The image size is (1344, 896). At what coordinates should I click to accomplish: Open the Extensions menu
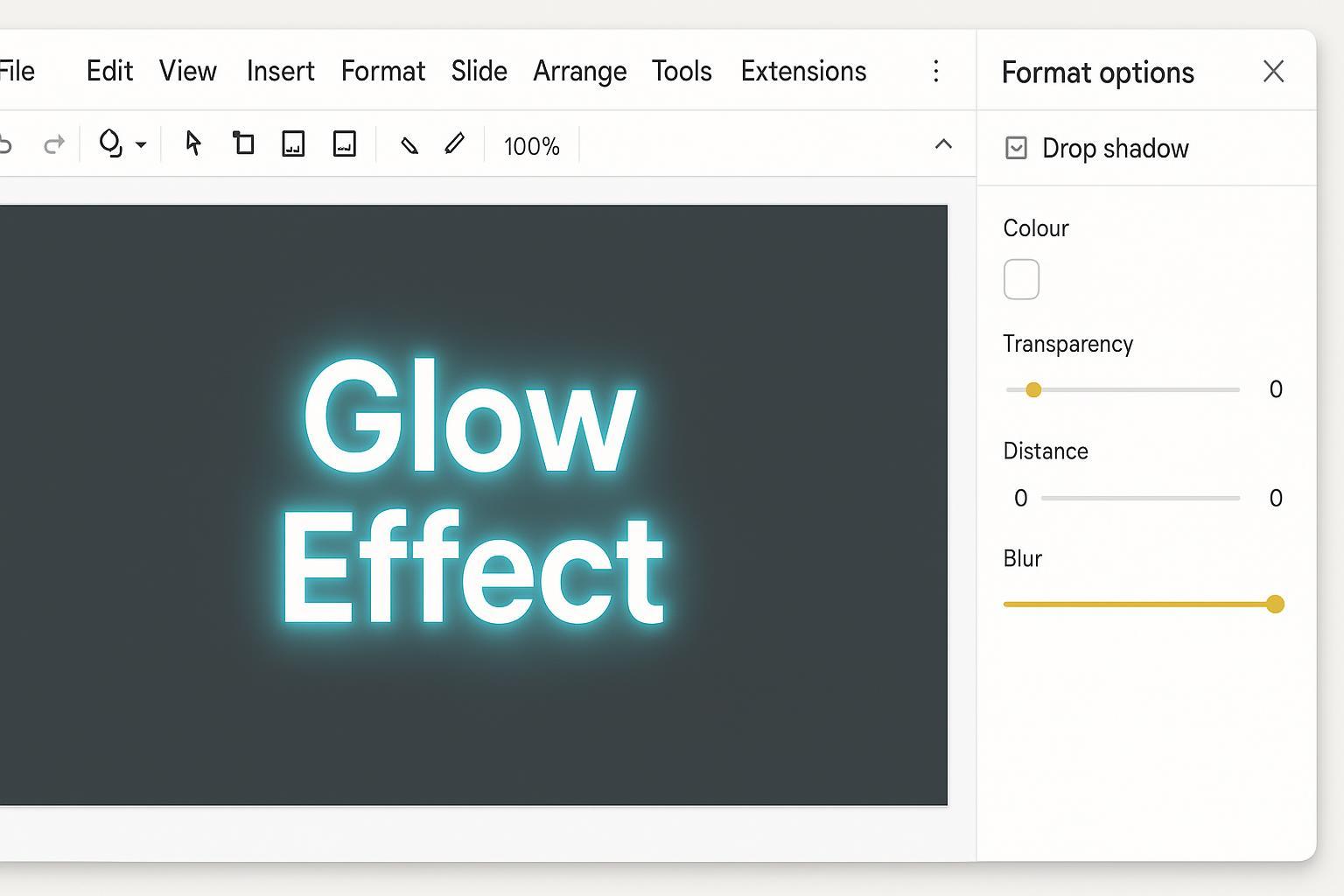click(x=803, y=71)
